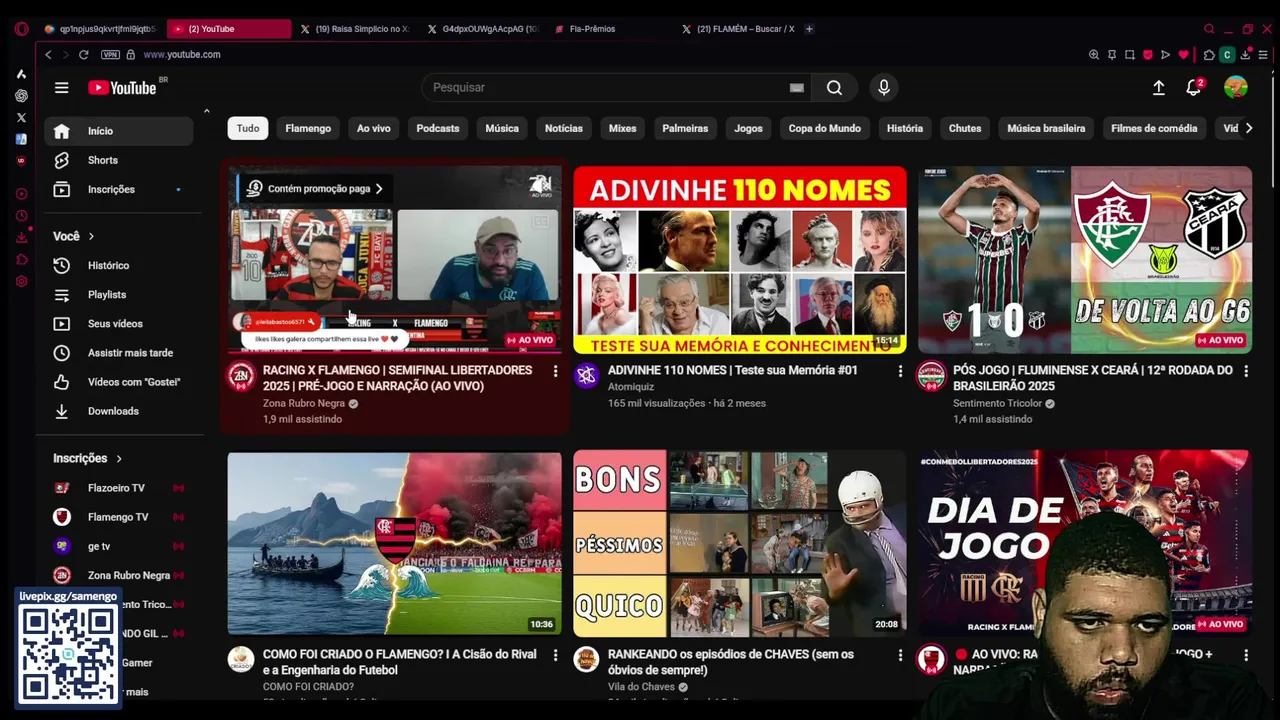Open more options for Rankeando Chaves video
Viewport: 1280px width, 720px height.
(900, 655)
